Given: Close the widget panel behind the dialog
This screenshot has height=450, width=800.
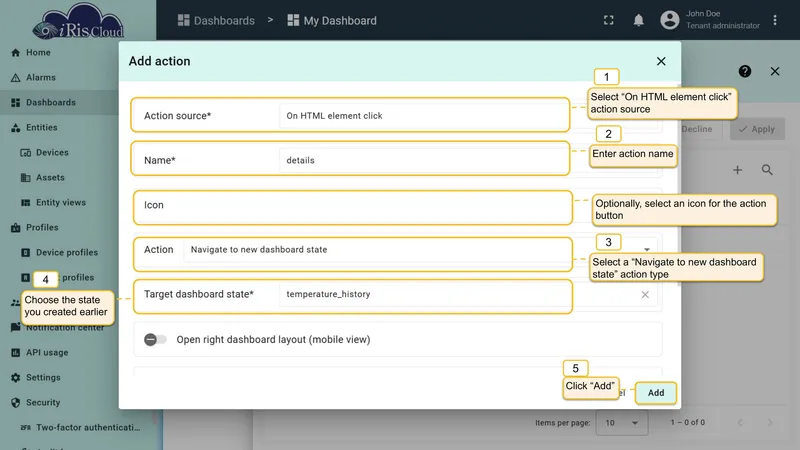Looking at the screenshot, I should [x=775, y=71].
